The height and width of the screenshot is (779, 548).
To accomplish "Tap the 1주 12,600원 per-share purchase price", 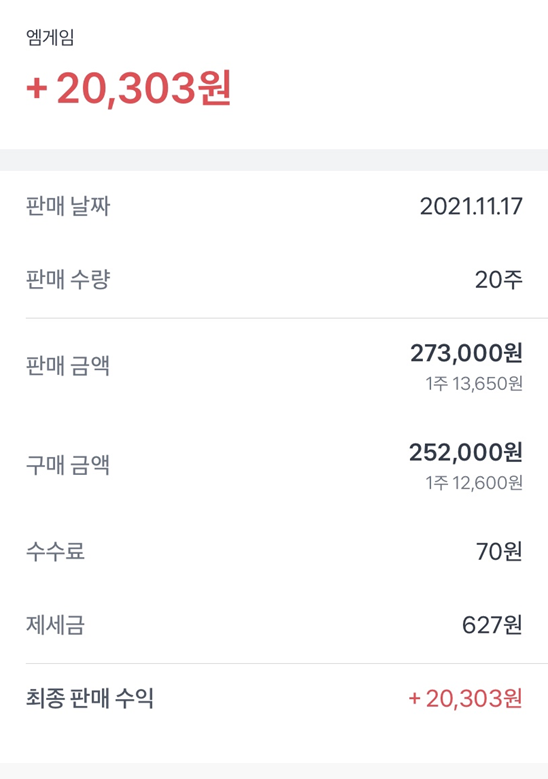I will (474, 483).
